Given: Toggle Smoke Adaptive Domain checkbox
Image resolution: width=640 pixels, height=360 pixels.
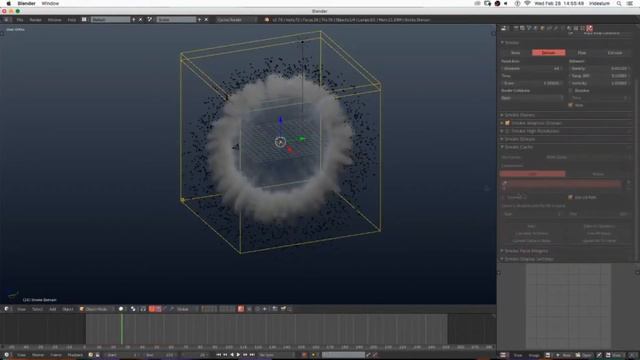Looking at the screenshot, I should pyautogui.click(x=508, y=123).
